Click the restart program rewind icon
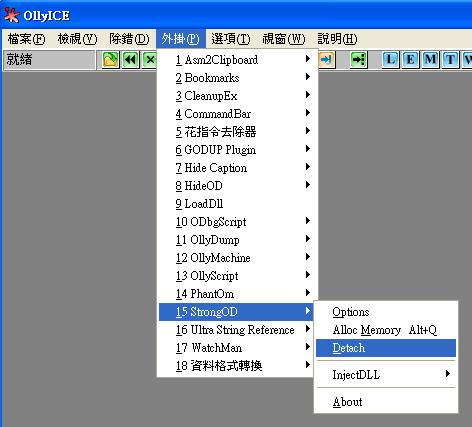This screenshot has width=472, height=427. (x=130, y=60)
